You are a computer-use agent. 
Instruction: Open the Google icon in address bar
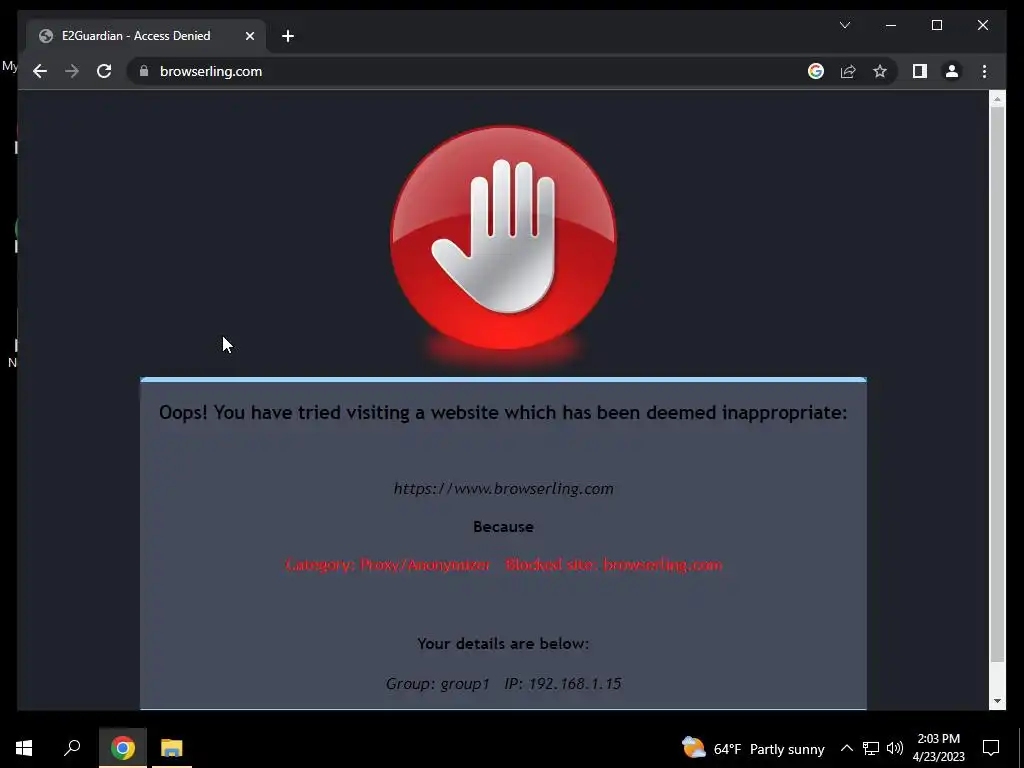click(x=816, y=71)
